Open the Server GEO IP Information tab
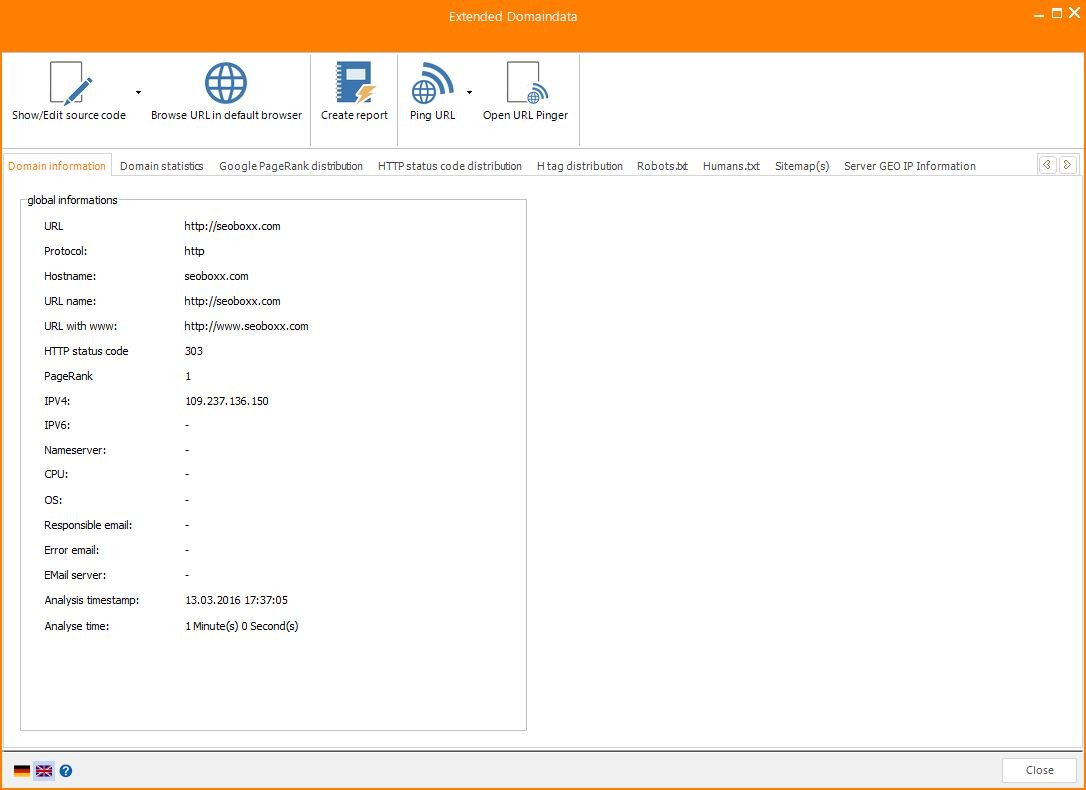1086x790 pixels. click(909, 166)
